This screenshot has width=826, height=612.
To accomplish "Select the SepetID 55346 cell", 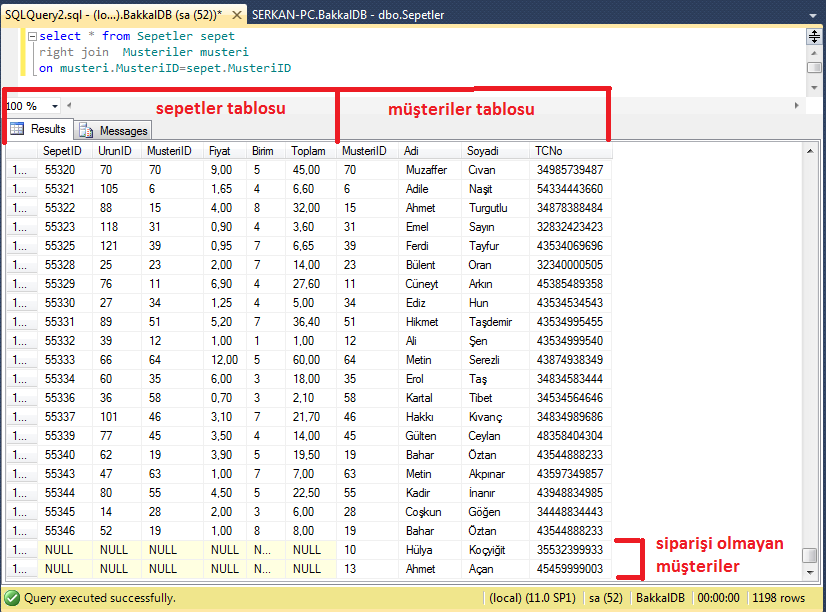I will click(x=65, y=531).
